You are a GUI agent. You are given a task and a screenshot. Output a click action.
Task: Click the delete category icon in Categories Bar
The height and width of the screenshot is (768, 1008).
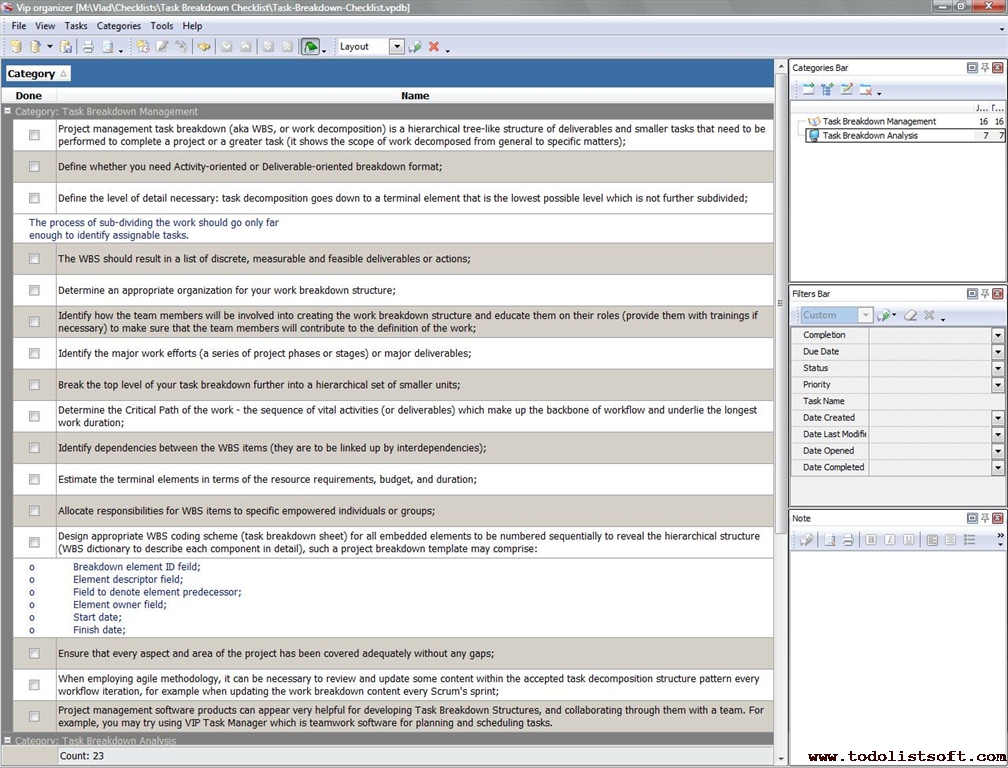coord(866,90)
